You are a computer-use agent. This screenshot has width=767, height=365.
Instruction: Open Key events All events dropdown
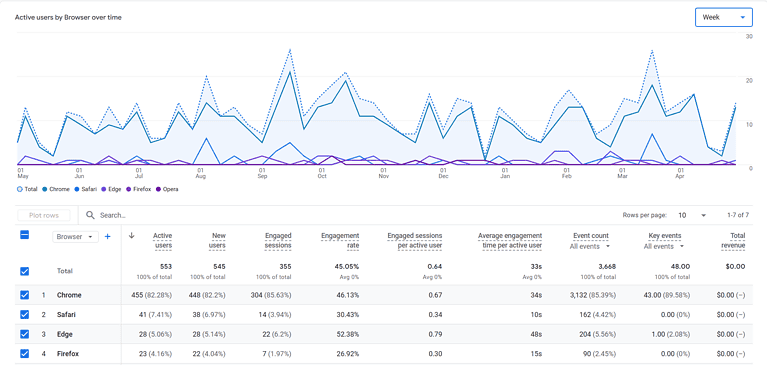[x=664, y=246]
